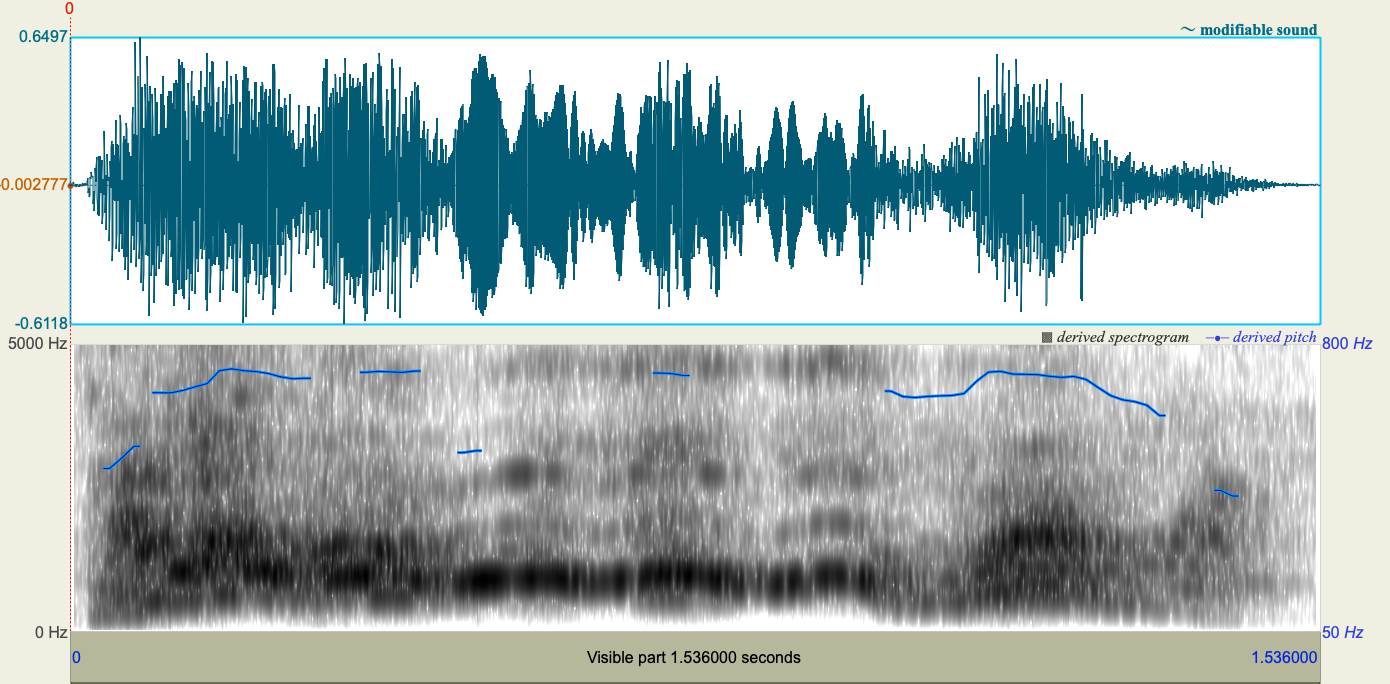Viewport: 1390px width, 684px height.
Task: Click the amplitude maximum label 0.6497
Action: coord(42,37)
